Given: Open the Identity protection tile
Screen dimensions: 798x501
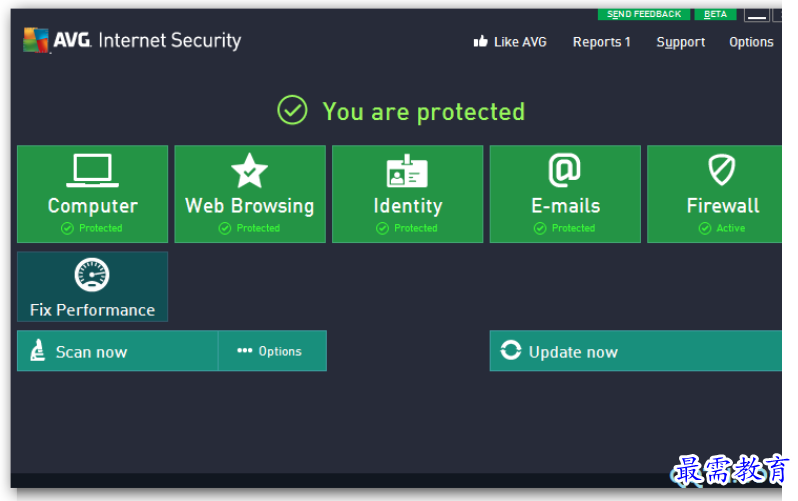Looking at the screenshot, I should click(408, 194).
